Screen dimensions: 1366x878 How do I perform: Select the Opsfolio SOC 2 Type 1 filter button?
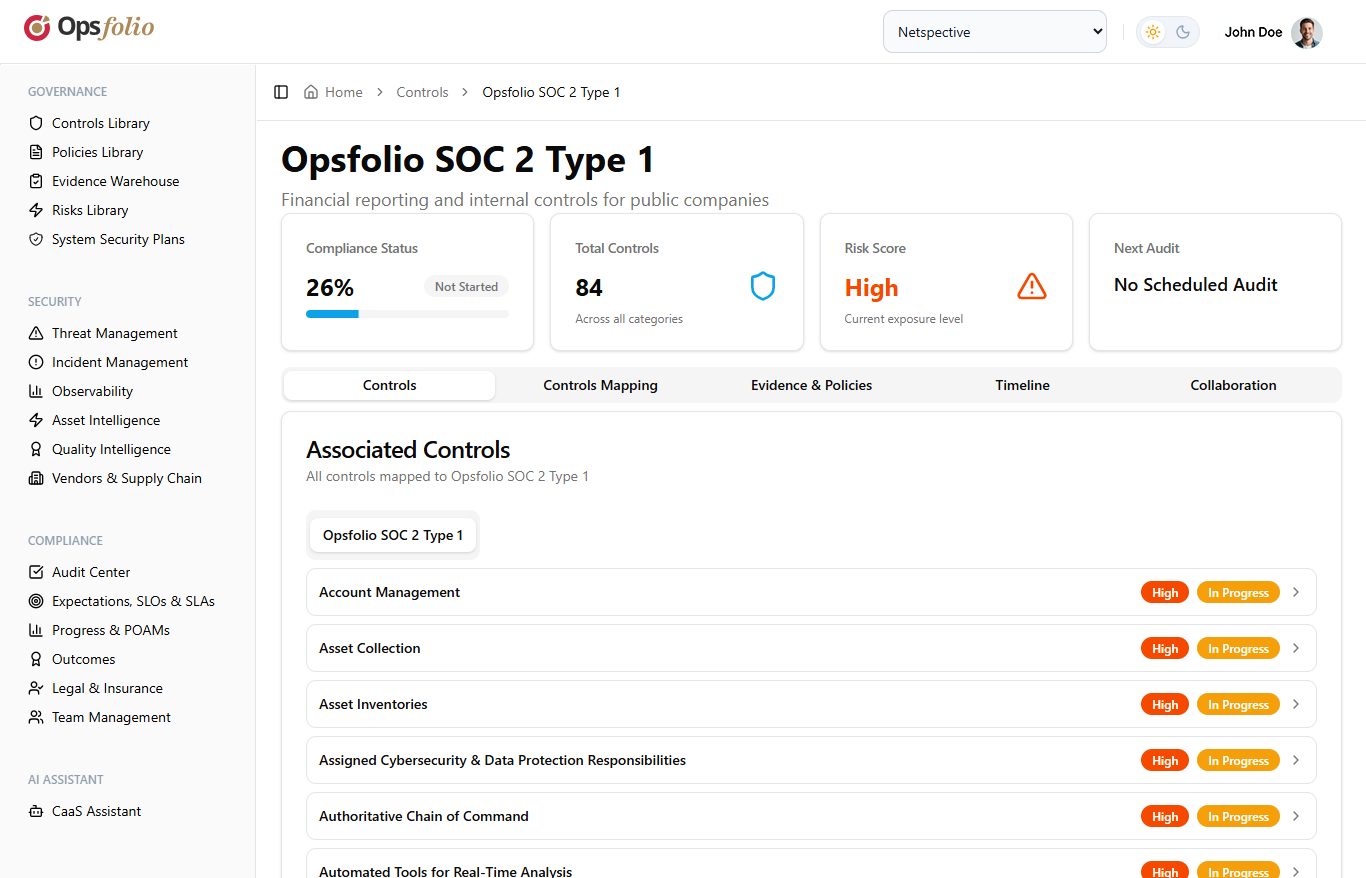coord(392,534)
